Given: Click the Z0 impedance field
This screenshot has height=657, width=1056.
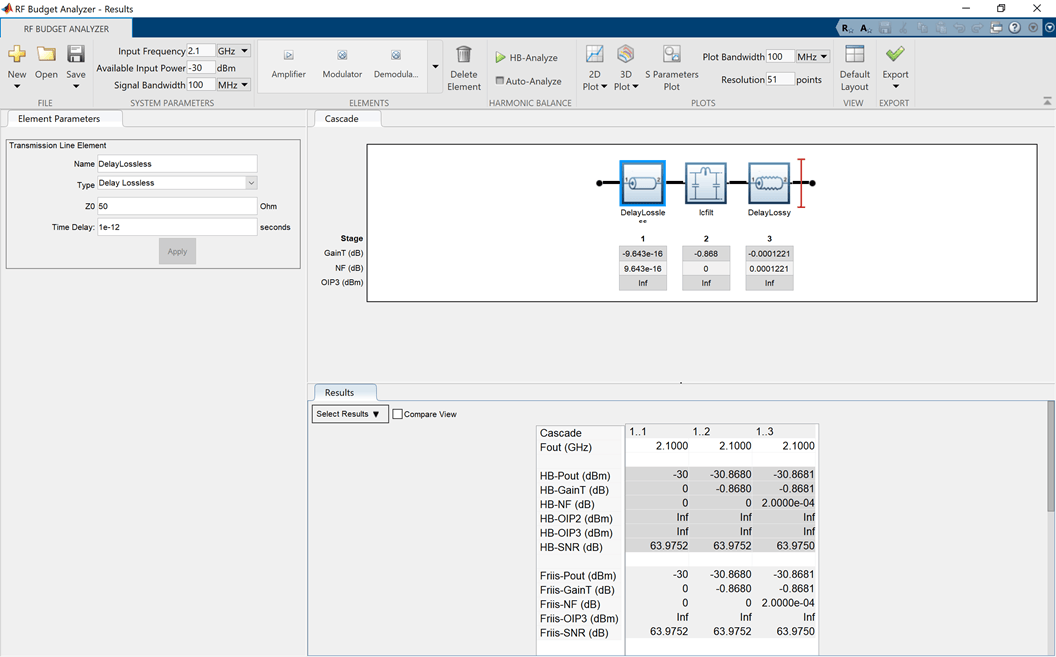Looking at the screenshot, I should point(177,206).
